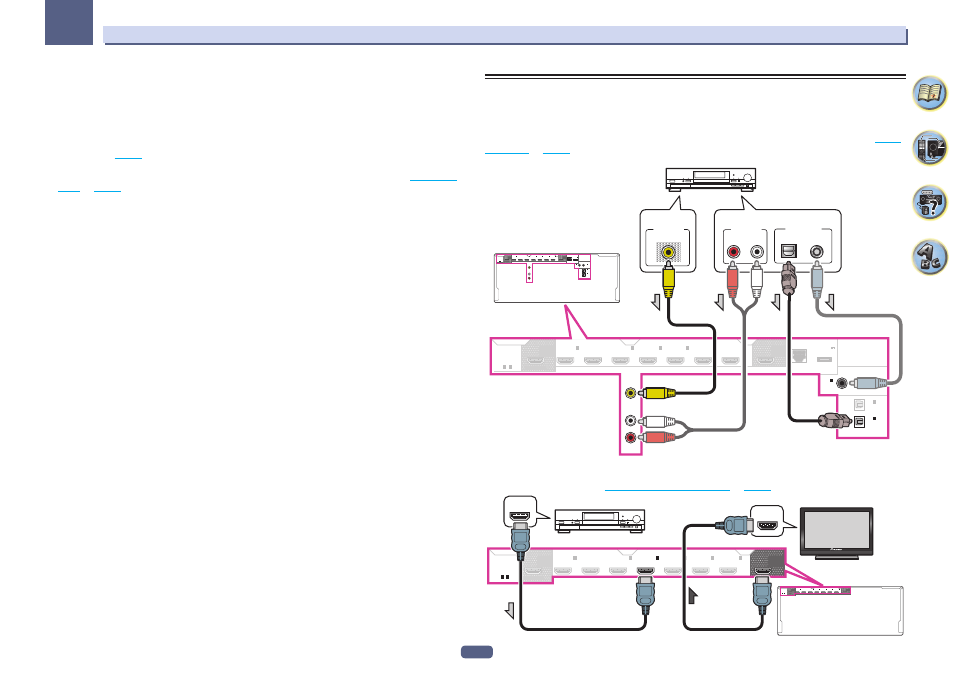Select the flat-screen TV illustration
The height and width of the screenshot is (674, 954).
pos(836,533)
